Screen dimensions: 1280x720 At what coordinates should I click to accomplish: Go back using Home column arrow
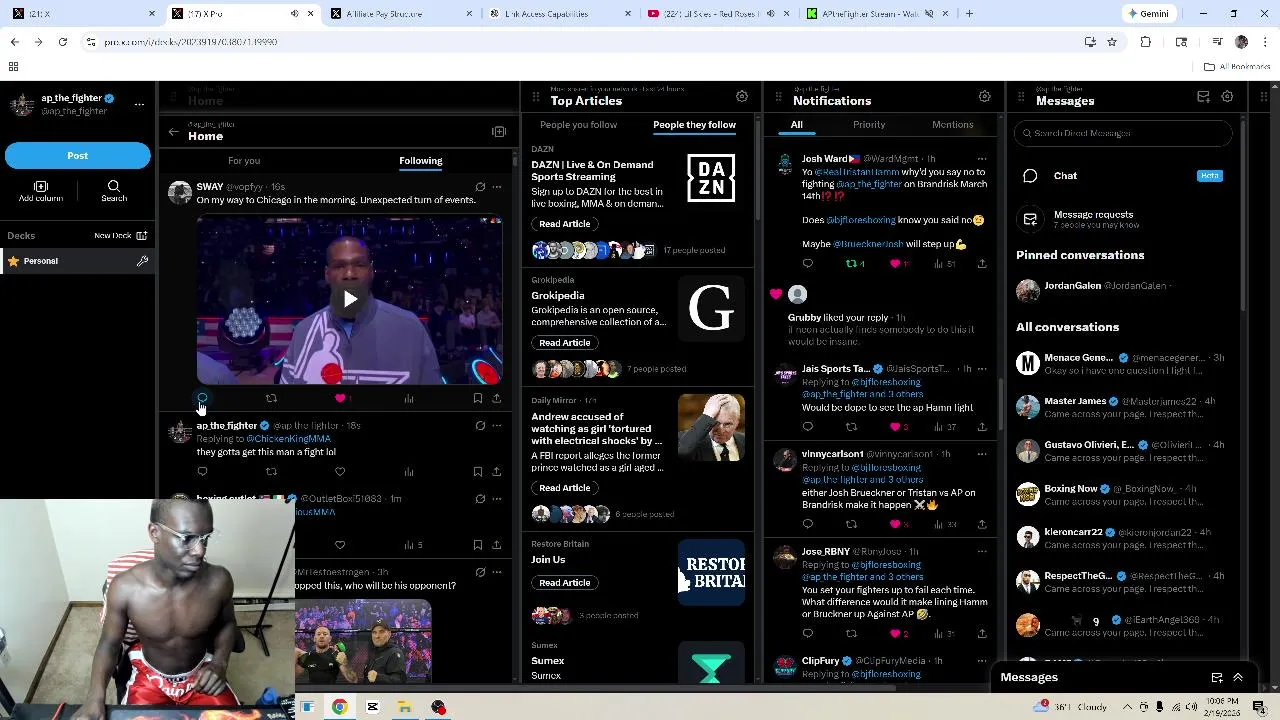coord(173,132)
